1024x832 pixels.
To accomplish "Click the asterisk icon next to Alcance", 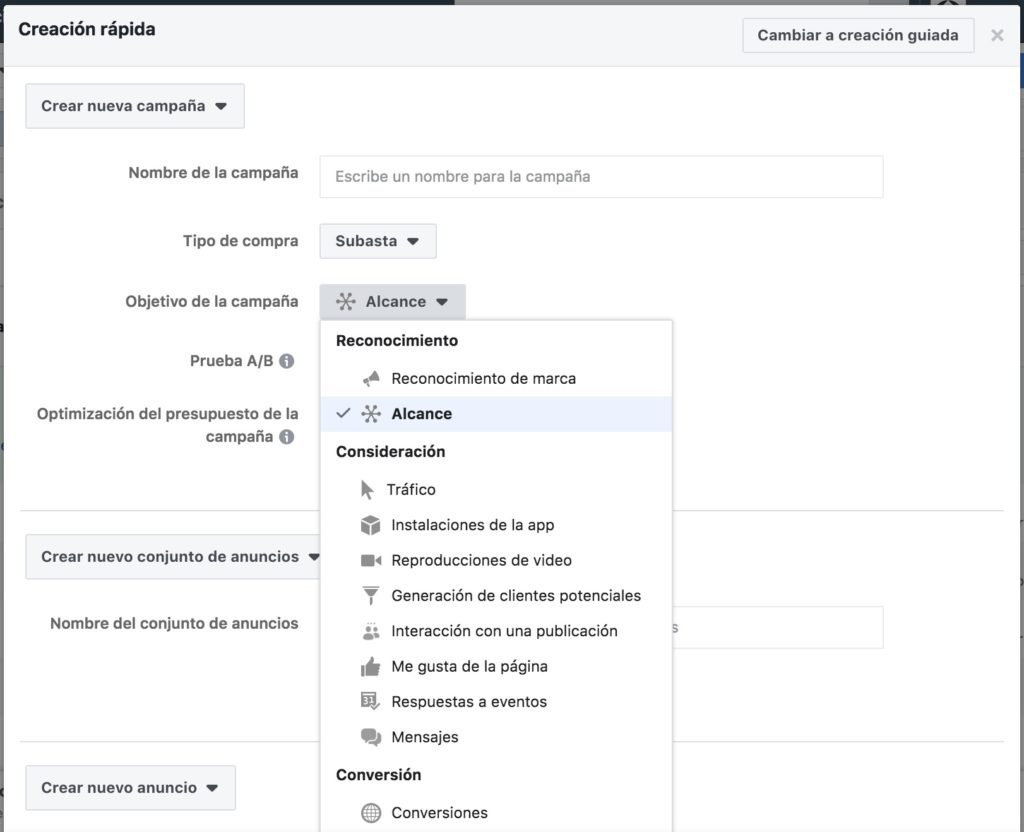I will (371, 414).
